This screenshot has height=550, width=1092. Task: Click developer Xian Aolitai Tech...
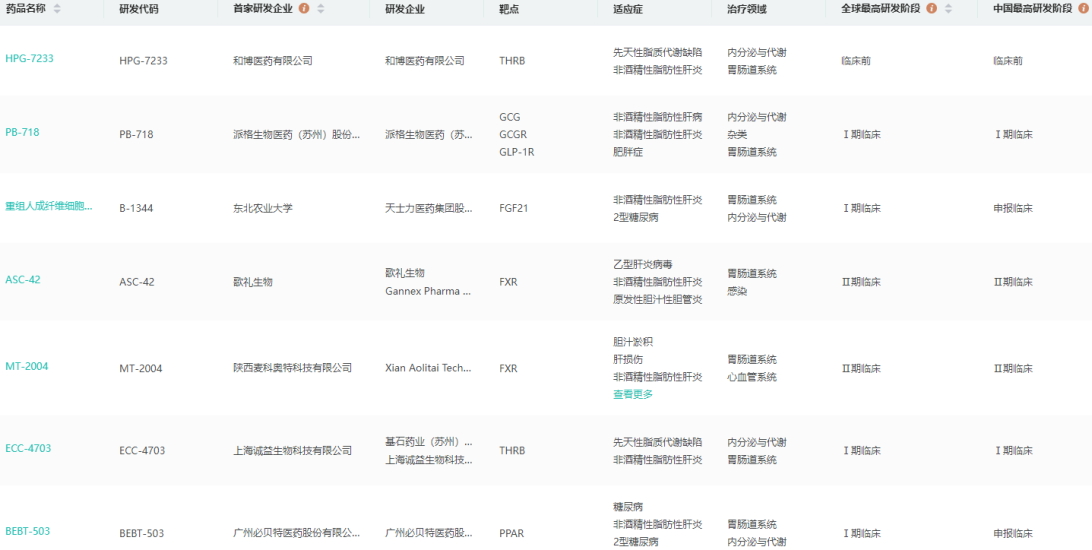(x=428, y=368)
